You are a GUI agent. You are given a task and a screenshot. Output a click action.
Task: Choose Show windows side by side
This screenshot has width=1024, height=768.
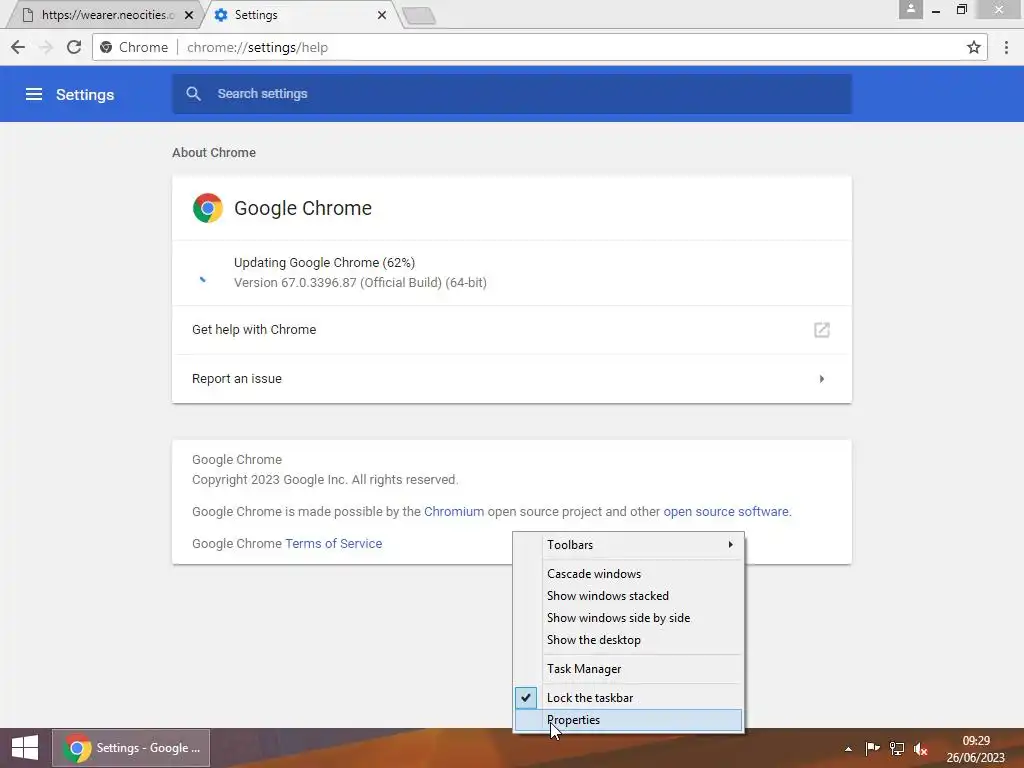click(x=628, y=618)
